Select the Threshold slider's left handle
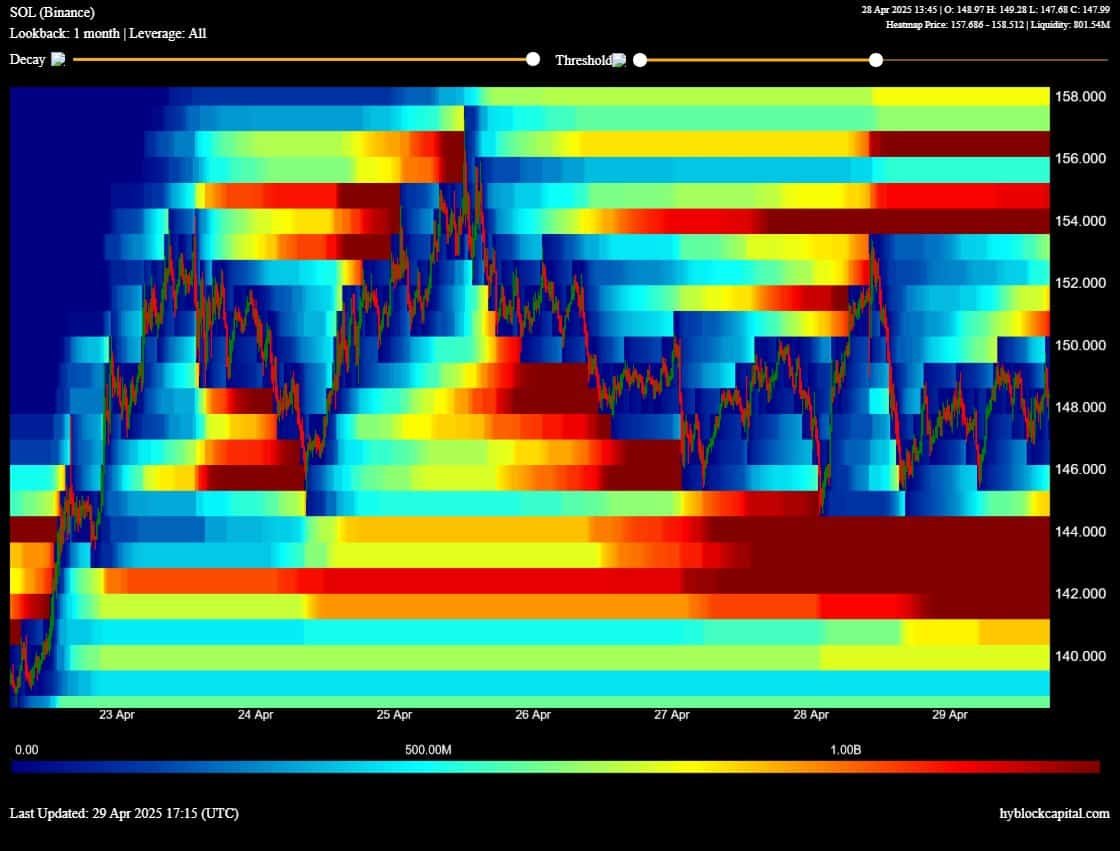The height and width of the screenshot is (851, 1120). [x=640, y=60]
